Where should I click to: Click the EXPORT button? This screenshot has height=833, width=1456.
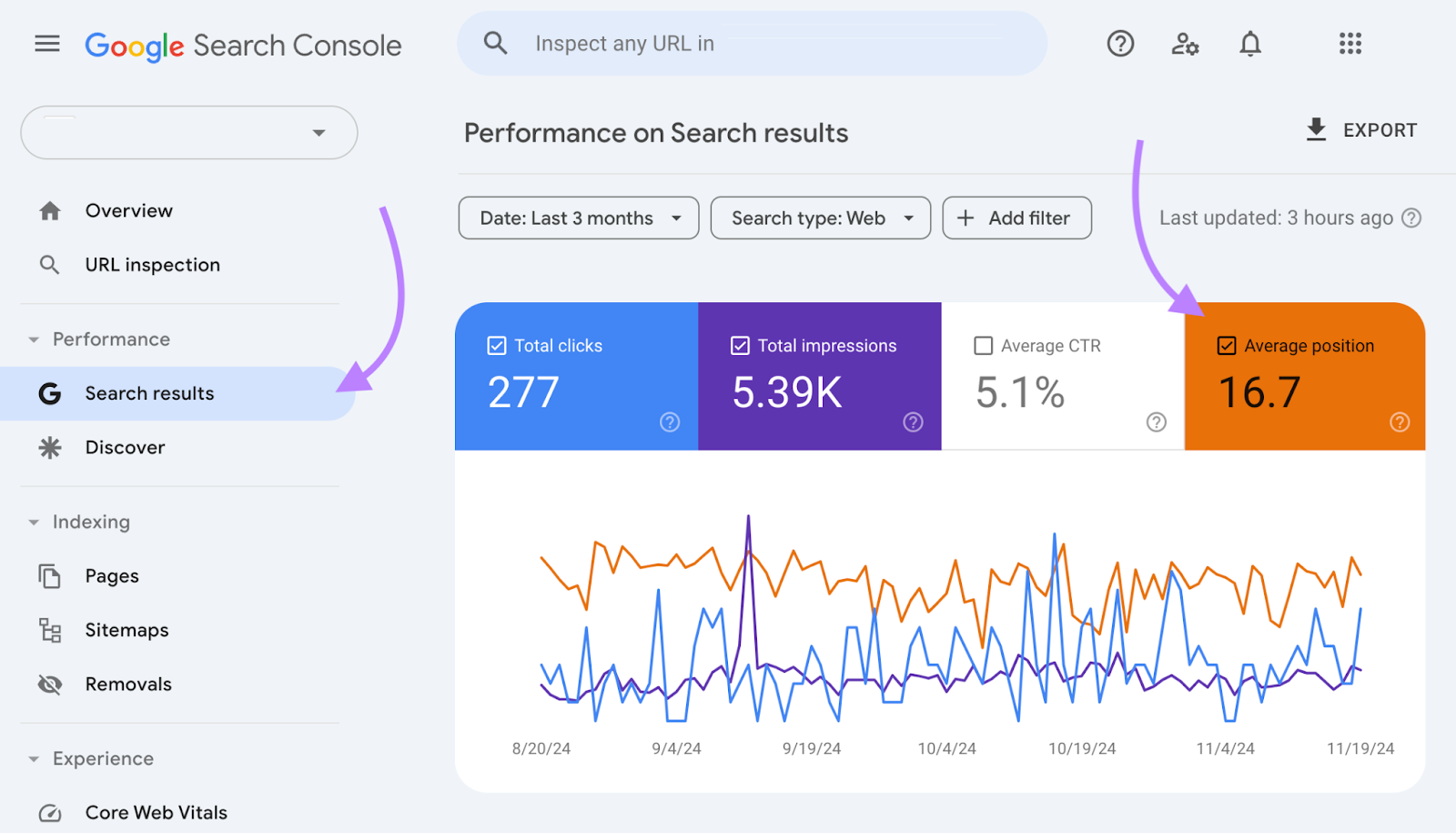tap(1360, 129)
